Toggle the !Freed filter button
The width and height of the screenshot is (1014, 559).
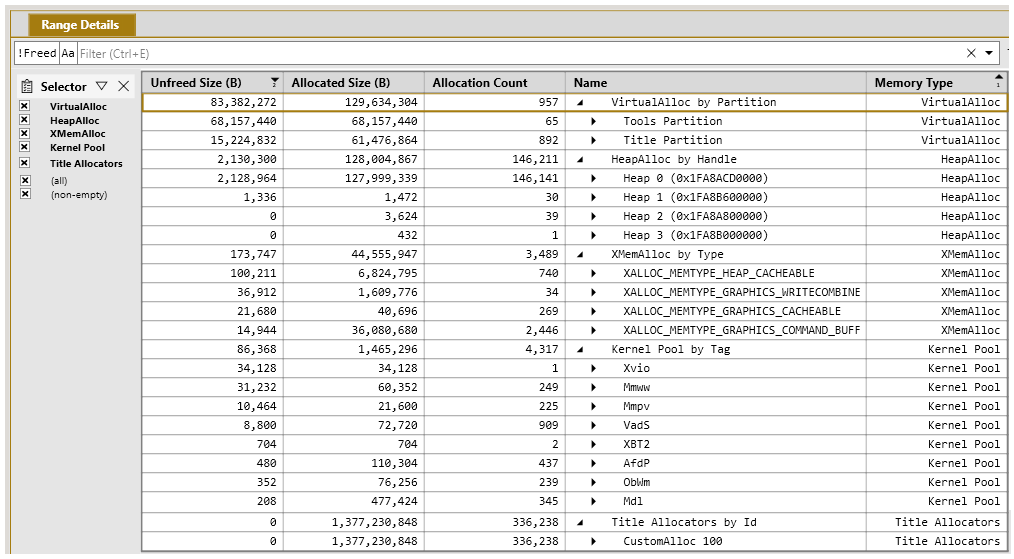[x=37, y=53]
